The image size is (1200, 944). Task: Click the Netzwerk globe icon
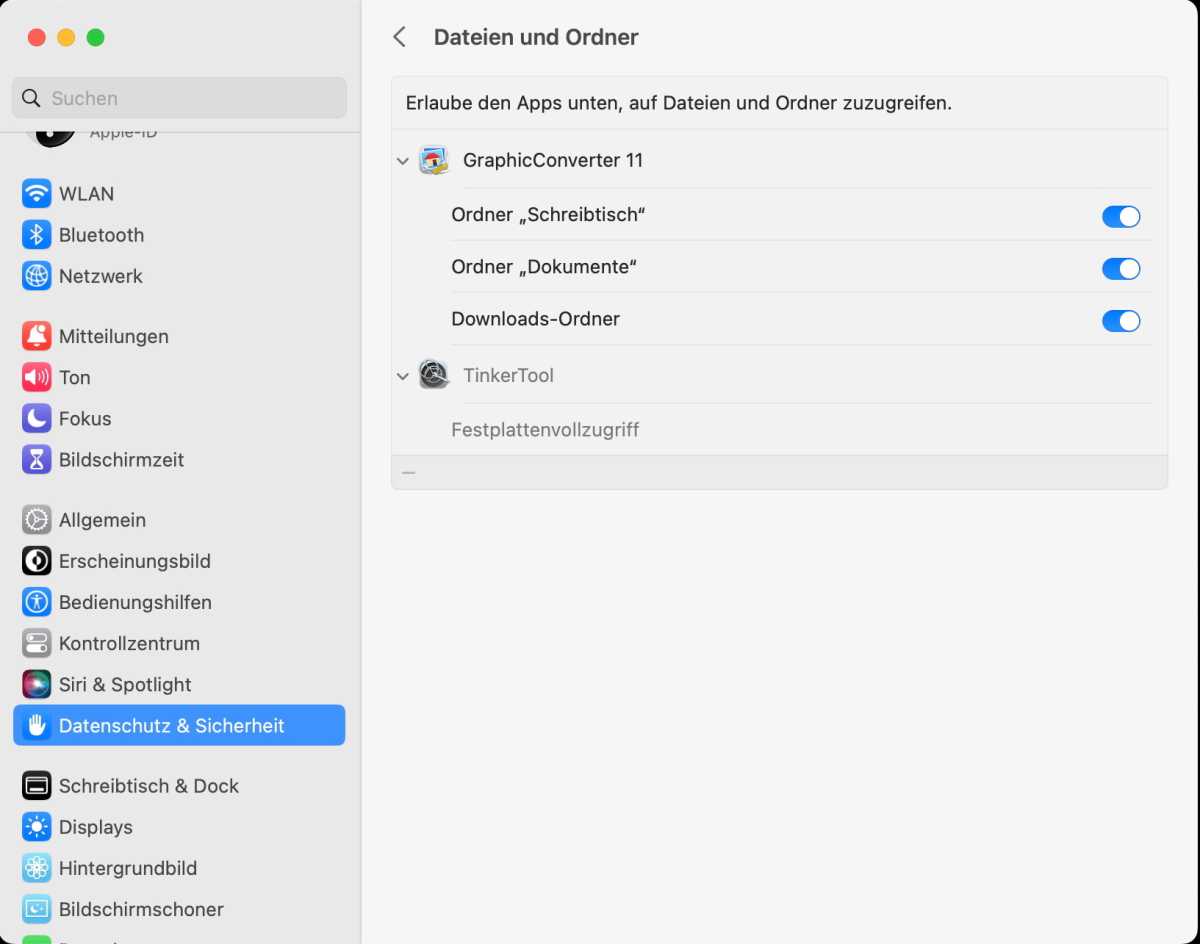point(37,275)
